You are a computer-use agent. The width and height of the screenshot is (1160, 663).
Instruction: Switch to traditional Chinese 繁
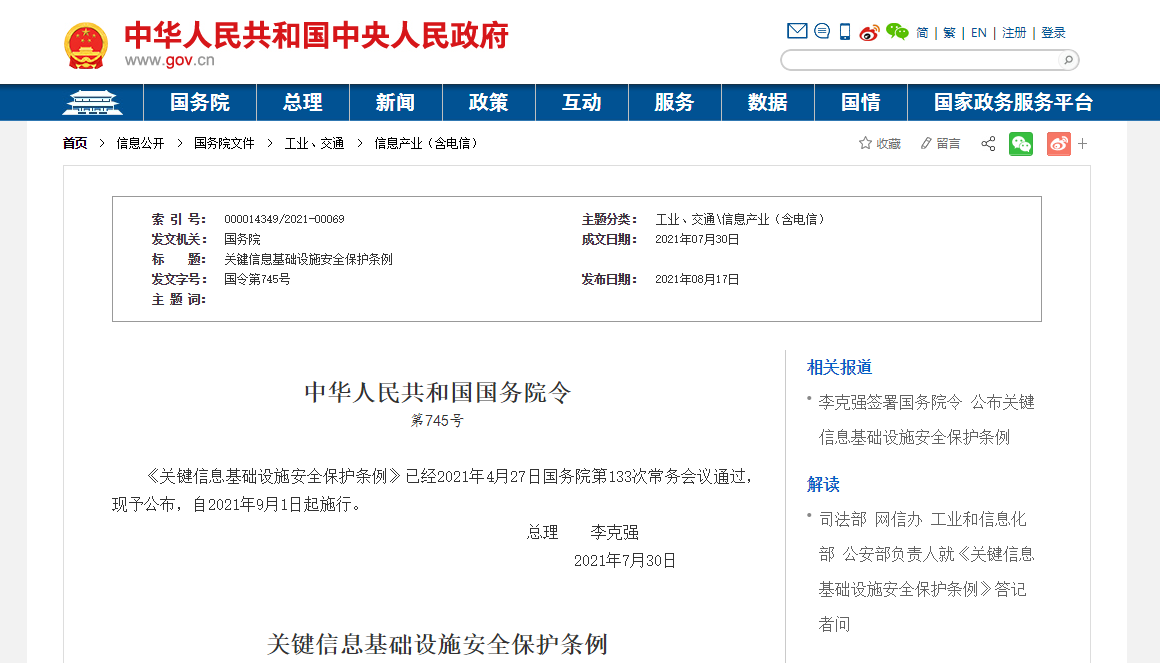pos(949,33)
